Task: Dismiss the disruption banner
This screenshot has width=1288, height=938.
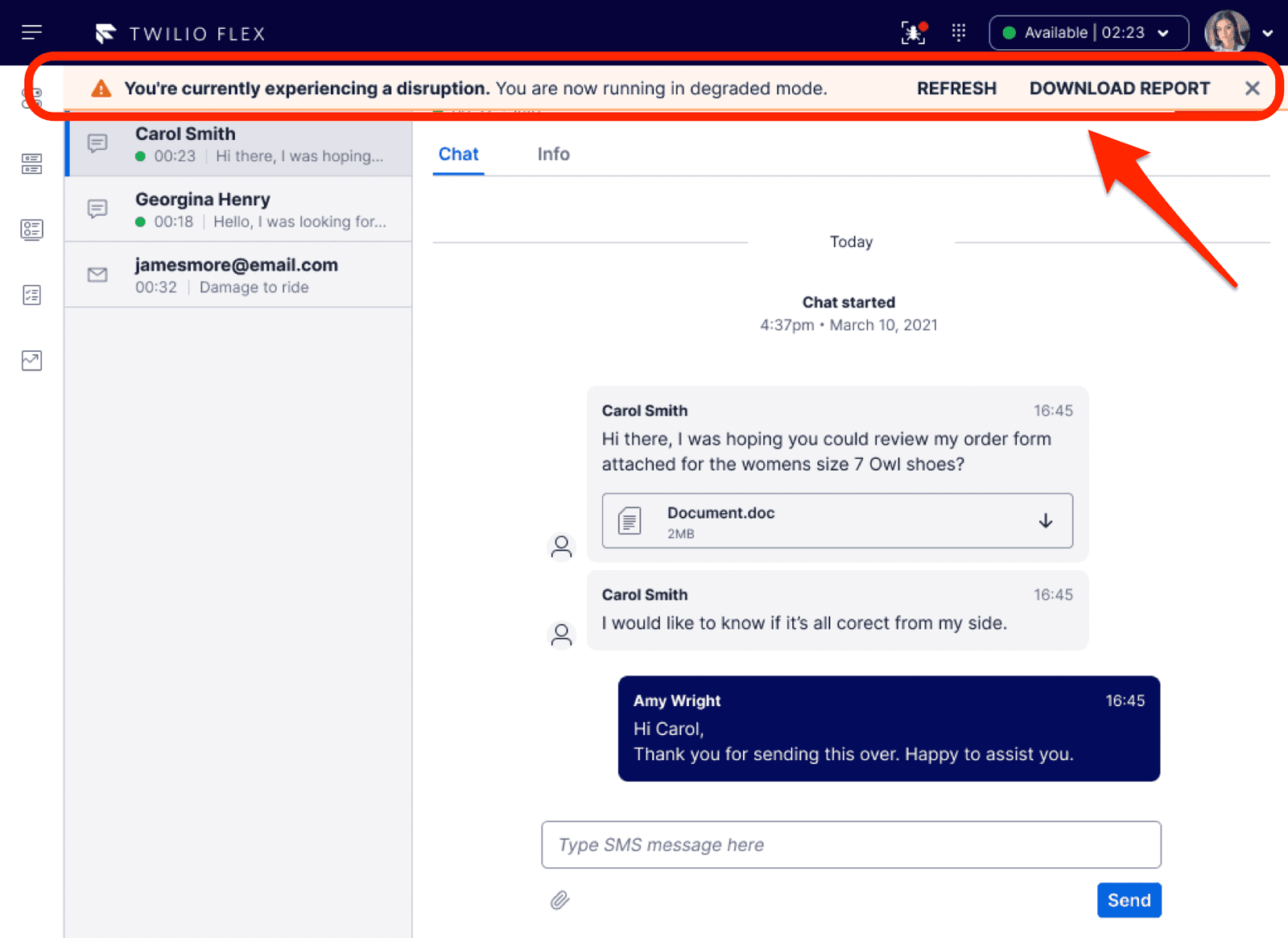Action: [1253, 89]
